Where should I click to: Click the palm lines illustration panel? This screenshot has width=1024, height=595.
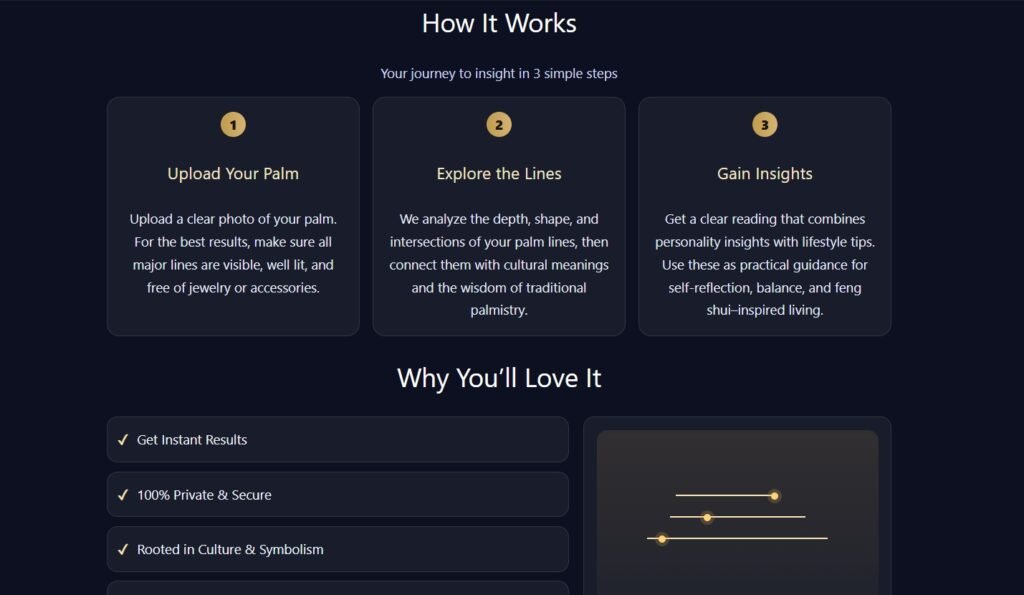click(737, 512)
